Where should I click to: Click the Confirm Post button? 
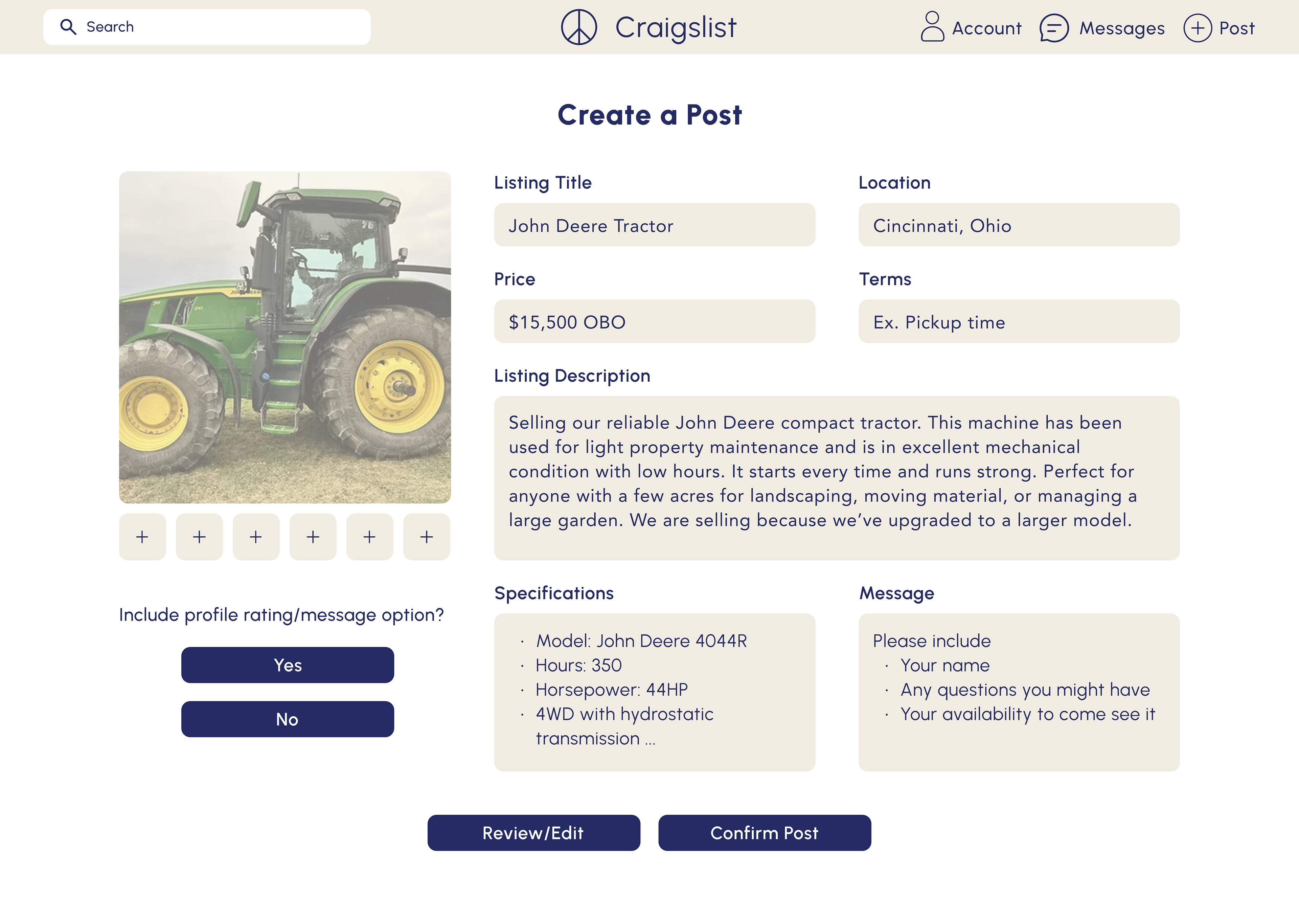point(765,832)
